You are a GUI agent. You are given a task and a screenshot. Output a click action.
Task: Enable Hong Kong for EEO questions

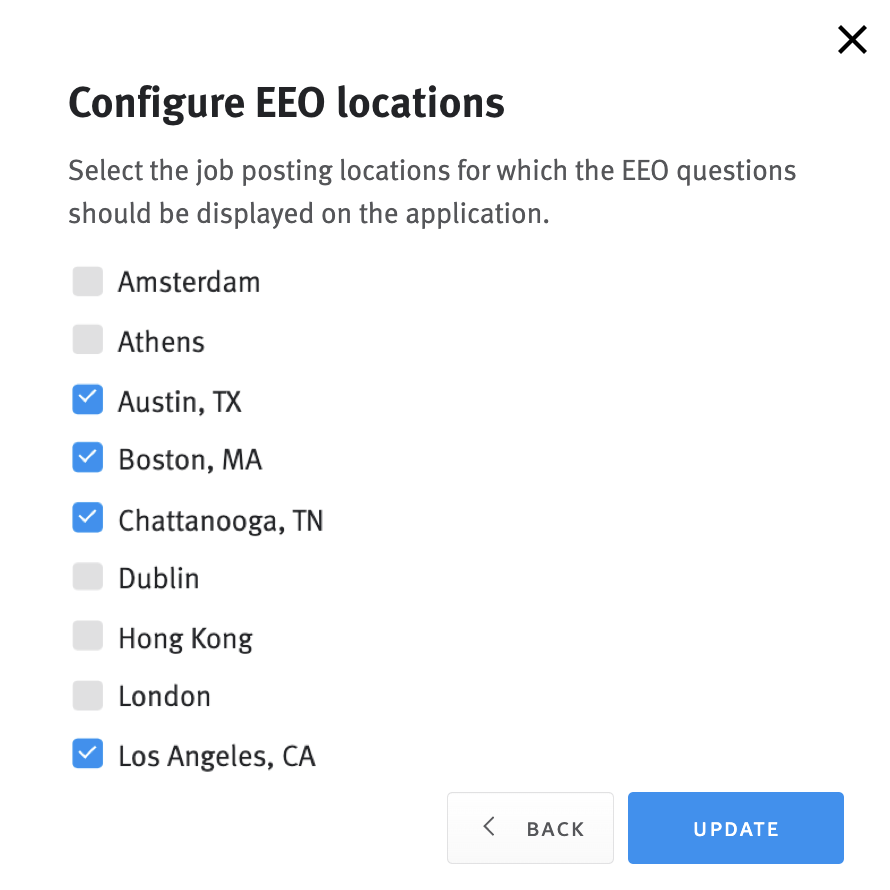tap(87, 636)
